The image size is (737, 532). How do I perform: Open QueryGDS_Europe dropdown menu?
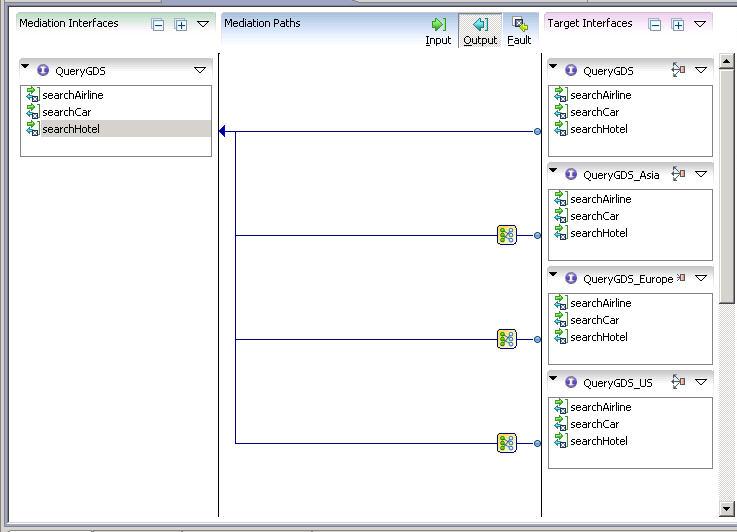(x=701, y=278)
